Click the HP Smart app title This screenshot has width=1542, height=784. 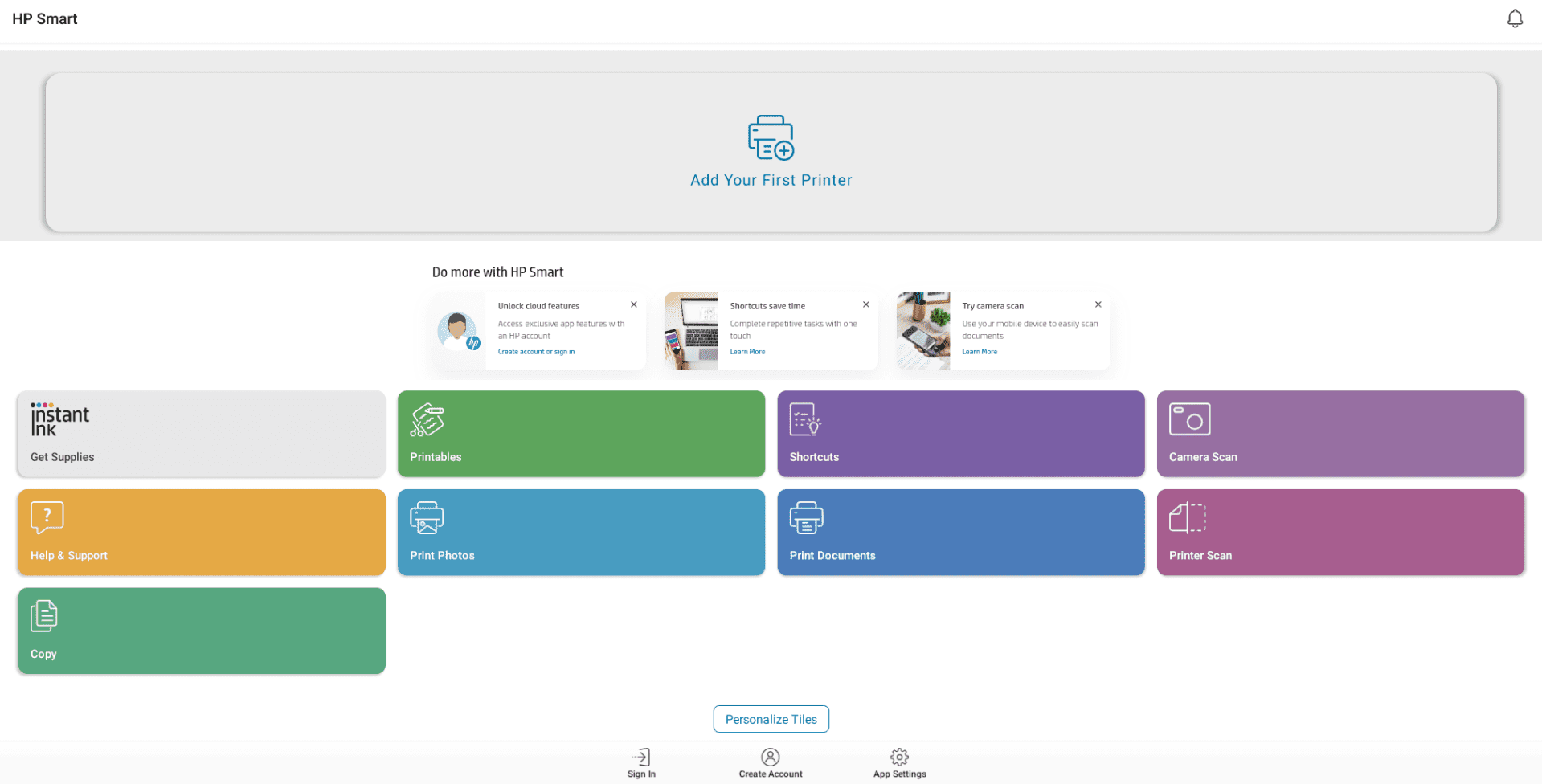click(x=45, y=18)
